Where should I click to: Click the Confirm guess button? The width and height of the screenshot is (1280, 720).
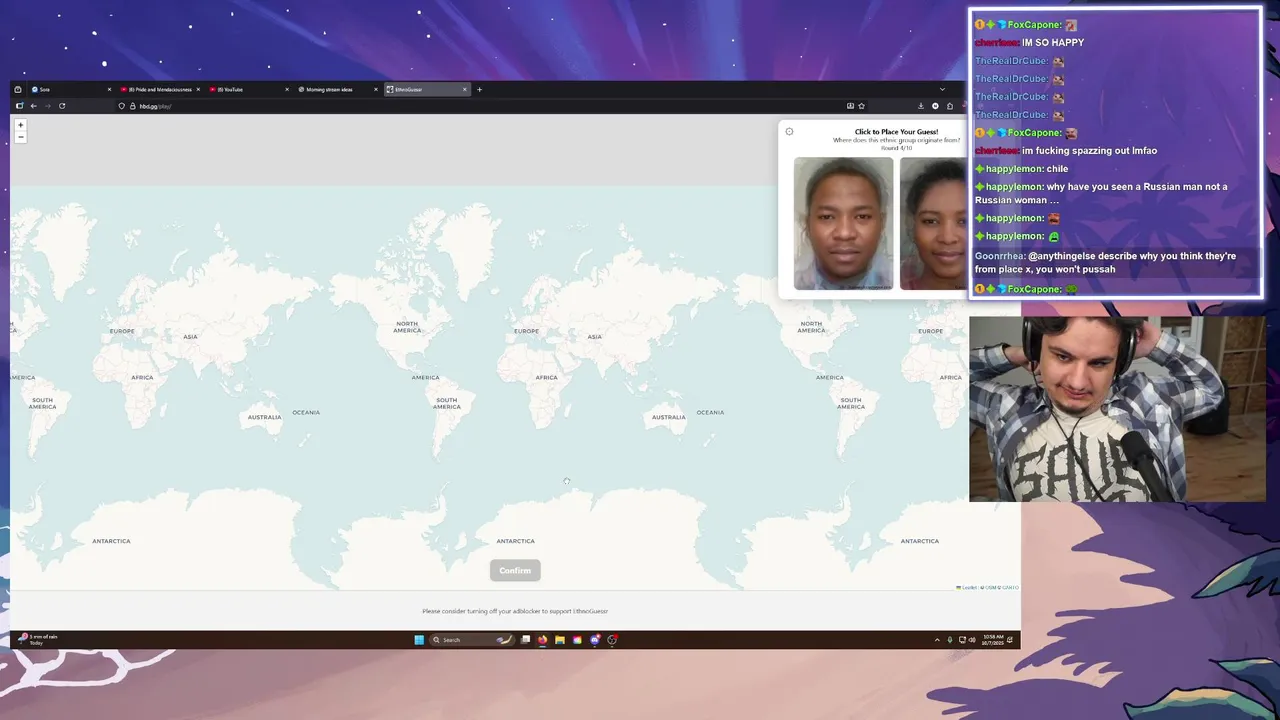[x=515, y=570]
